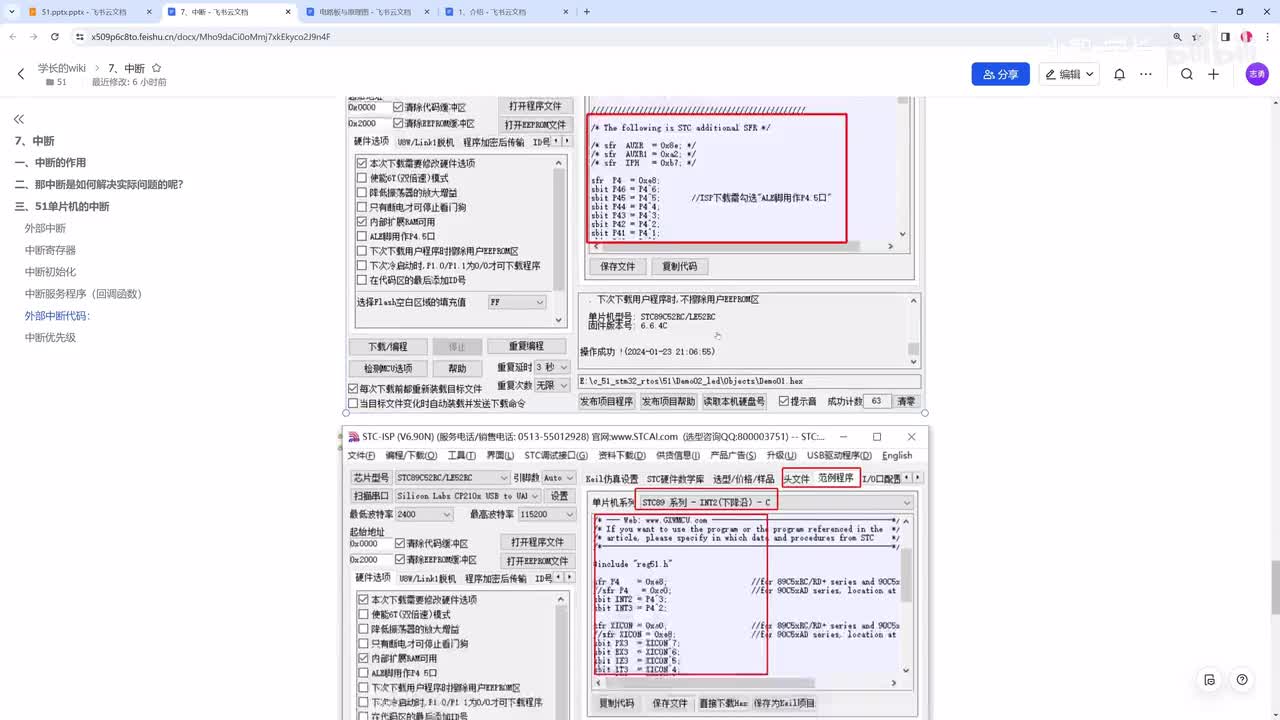Jump to 外部中断 outline entry
The image size is (1280, 720).
(x=45, y=228)
